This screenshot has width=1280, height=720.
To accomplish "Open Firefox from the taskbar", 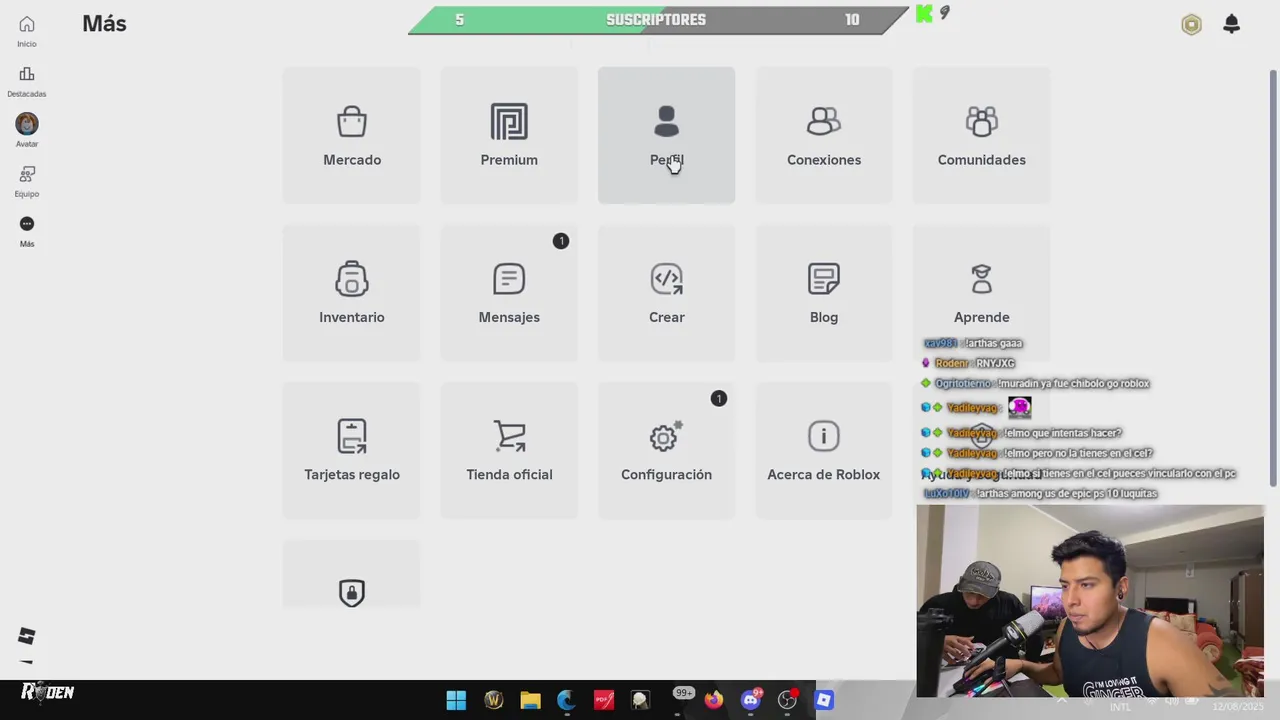I will 713,700.
